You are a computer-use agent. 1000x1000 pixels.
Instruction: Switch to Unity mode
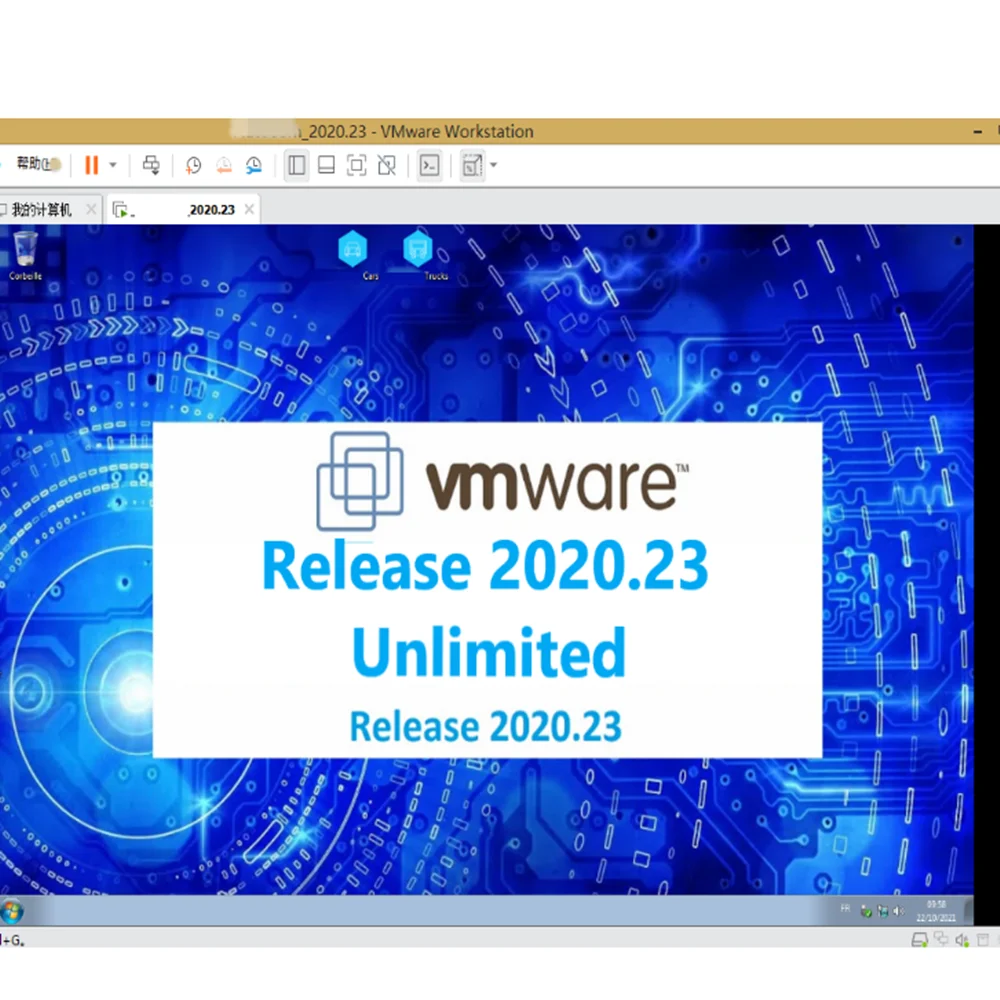(x=386, y=166)
